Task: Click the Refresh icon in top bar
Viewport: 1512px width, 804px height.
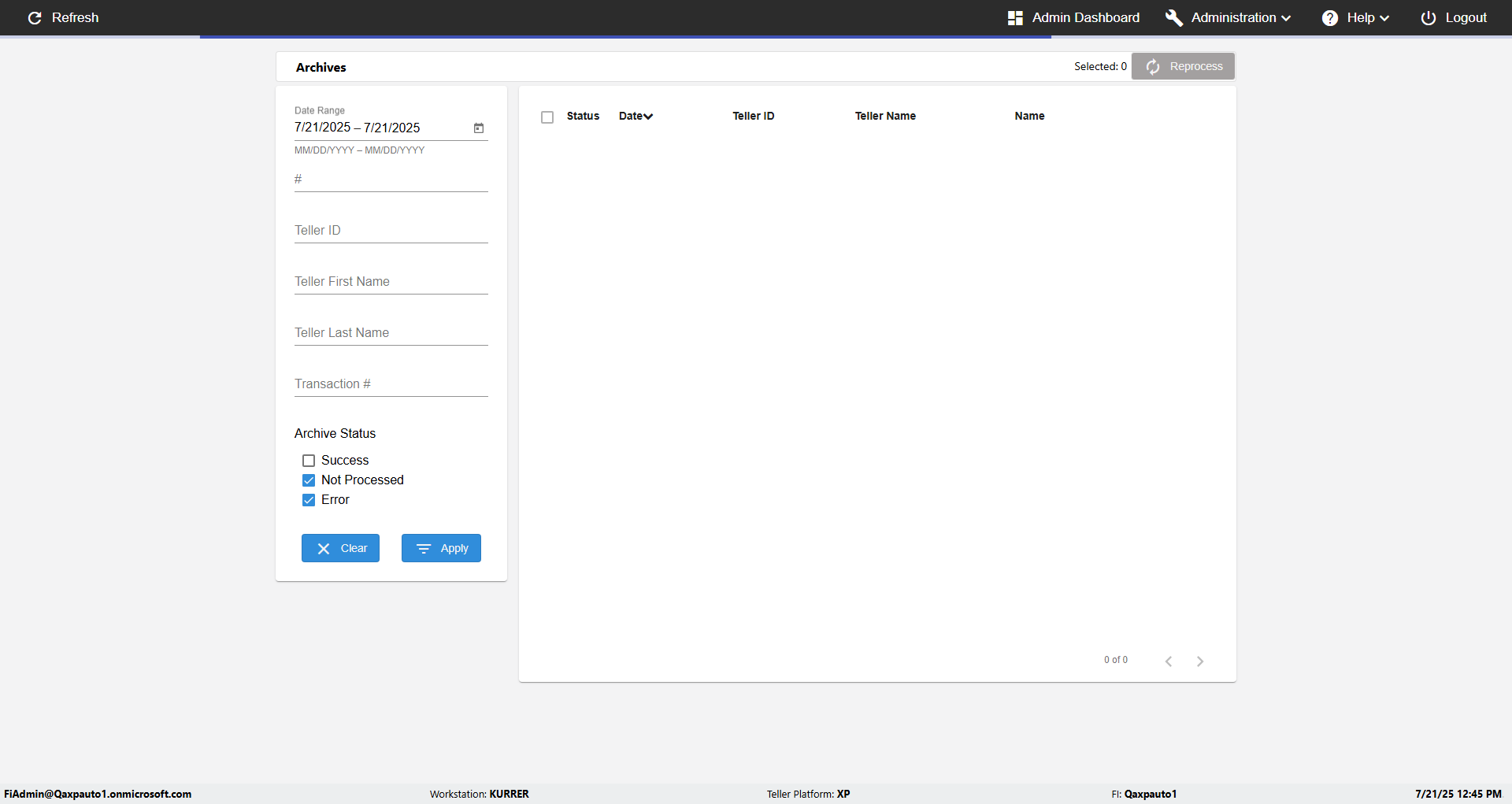Action: (35, 17)
